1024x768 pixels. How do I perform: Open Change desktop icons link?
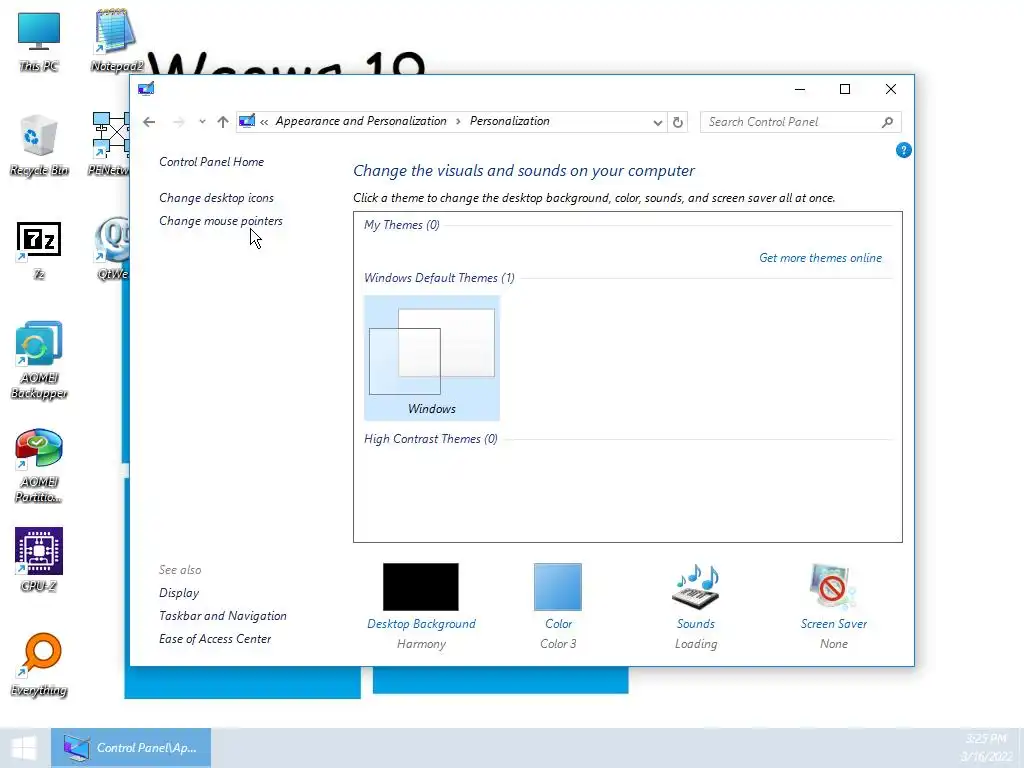pyautogui.click(x=216, y=198)
